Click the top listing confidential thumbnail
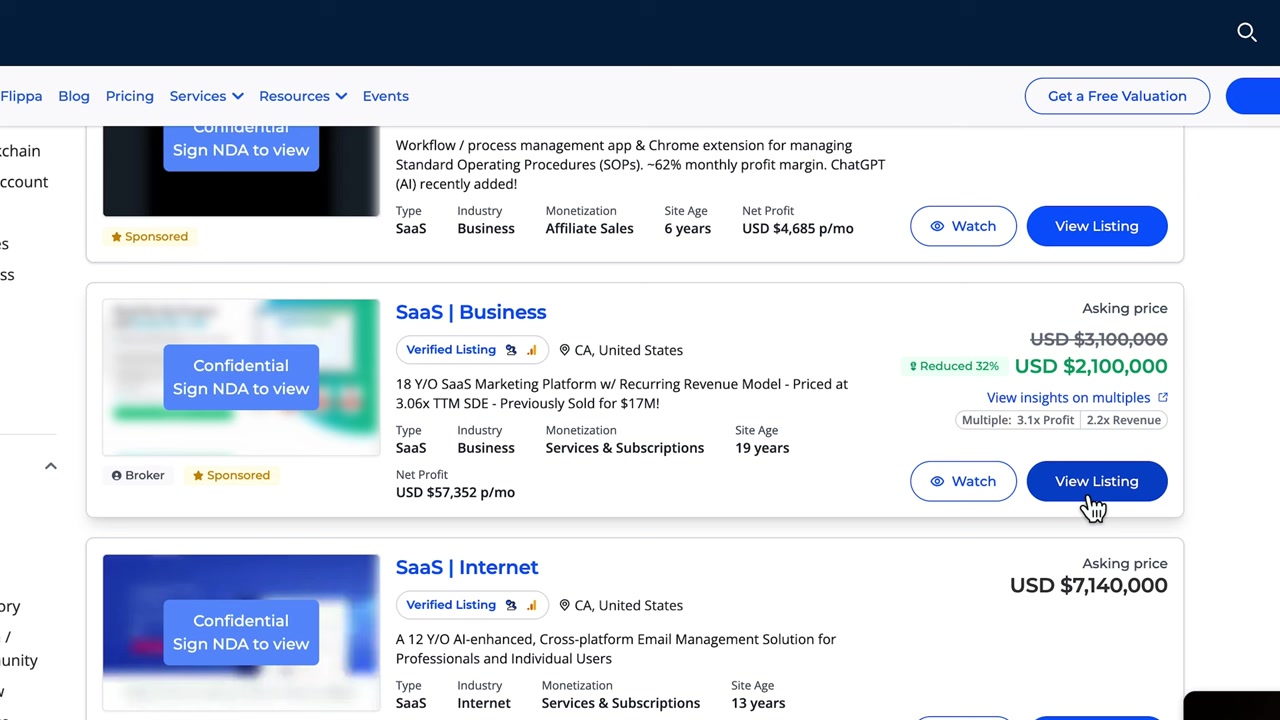Screen dimensions: 1280x720 pyautogui.click(x=241, y=170)
